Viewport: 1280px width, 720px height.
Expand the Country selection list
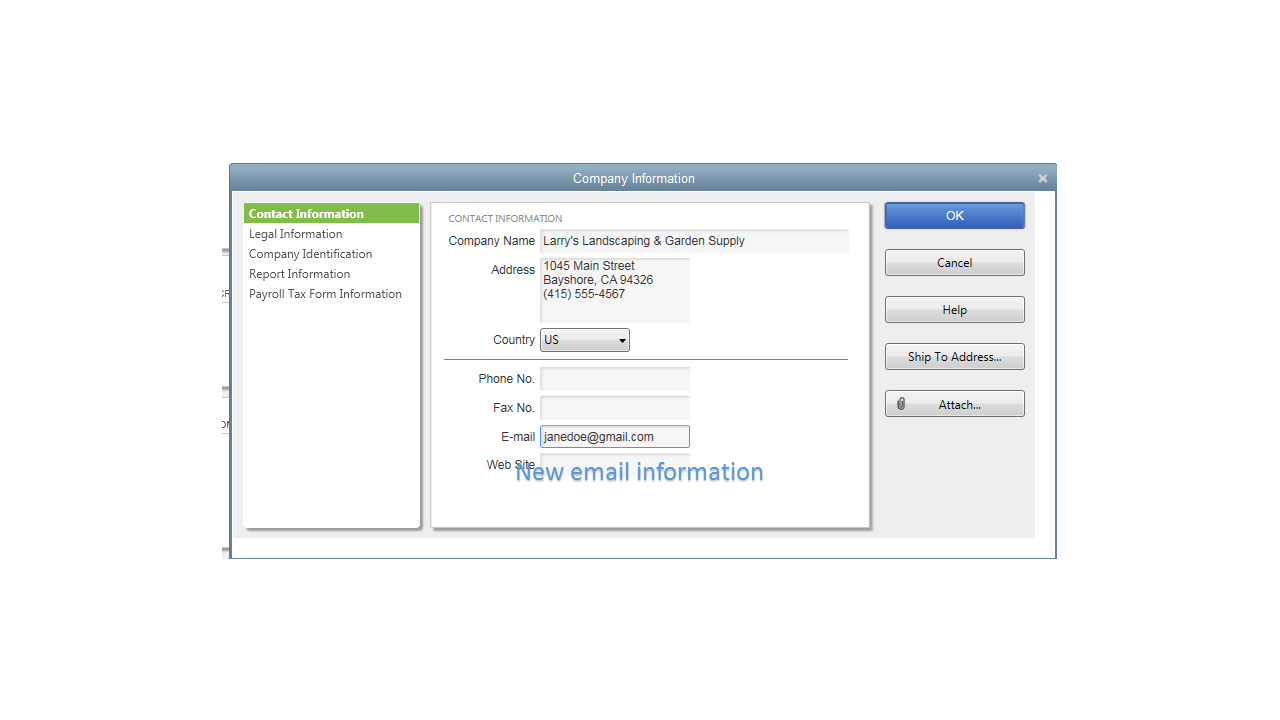click(x=621, y=339)
